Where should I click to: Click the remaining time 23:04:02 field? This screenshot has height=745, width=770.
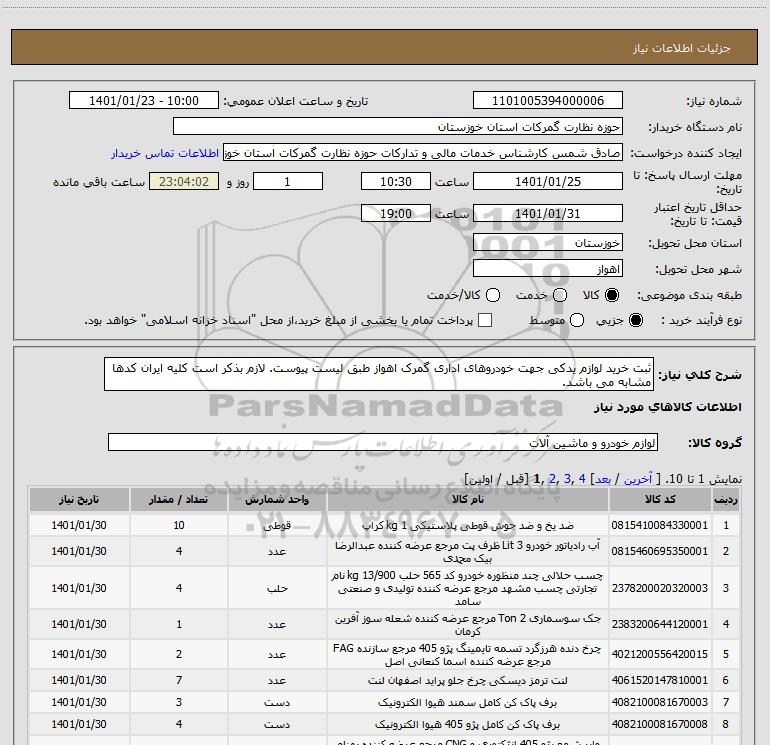click(184, 181)
